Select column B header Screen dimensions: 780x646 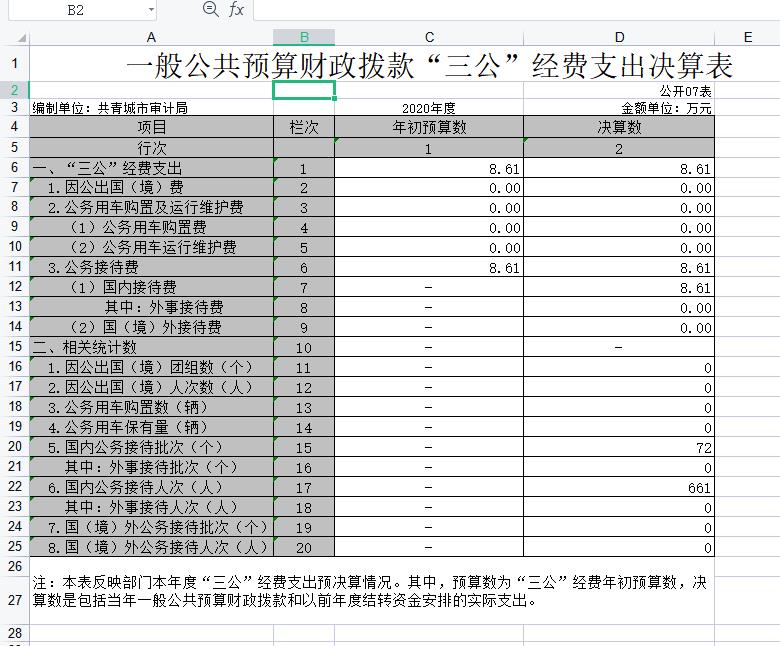(x=303, y=37)
